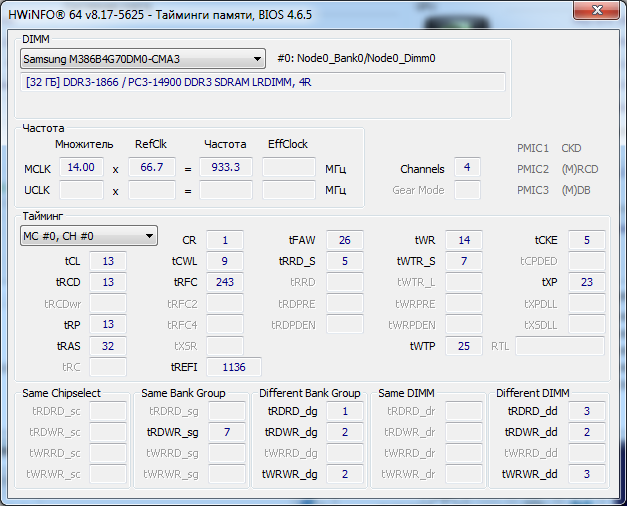Click the #0: Node0_Bank0/Node0_Dimm0 slot text
This screenshot has width=627, height=506.
pyautogui.click(x=356, y=58)
